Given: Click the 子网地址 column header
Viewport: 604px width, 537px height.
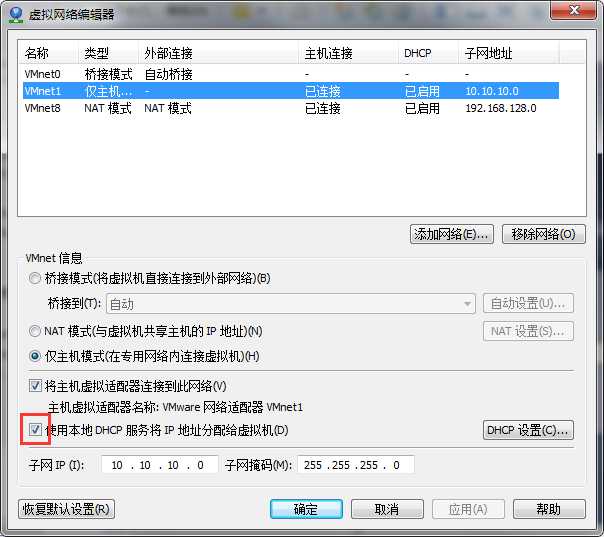Looking at the screenshot, I should pos(508,53).
